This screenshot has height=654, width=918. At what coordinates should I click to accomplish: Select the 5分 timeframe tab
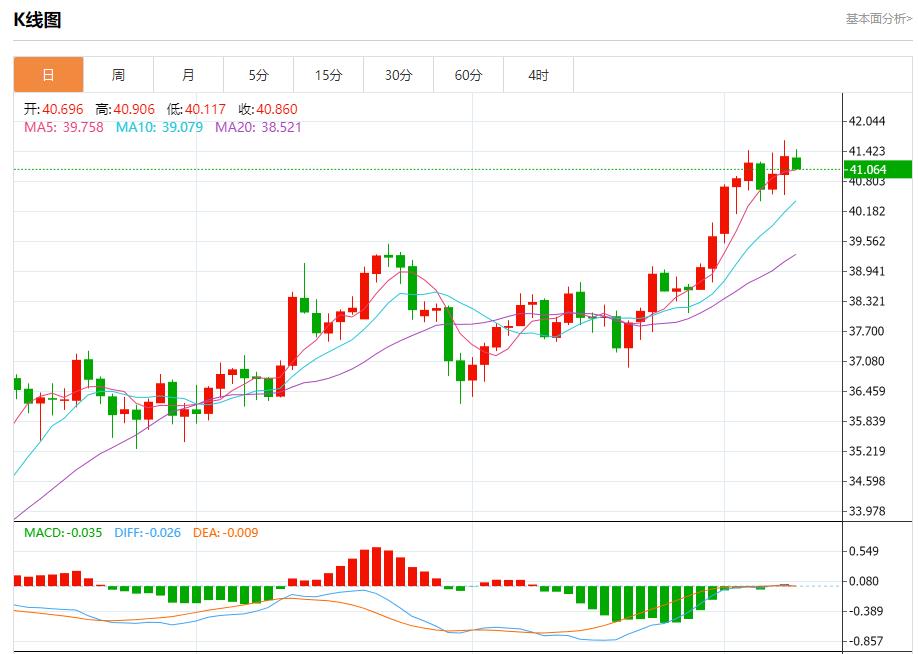257,74
